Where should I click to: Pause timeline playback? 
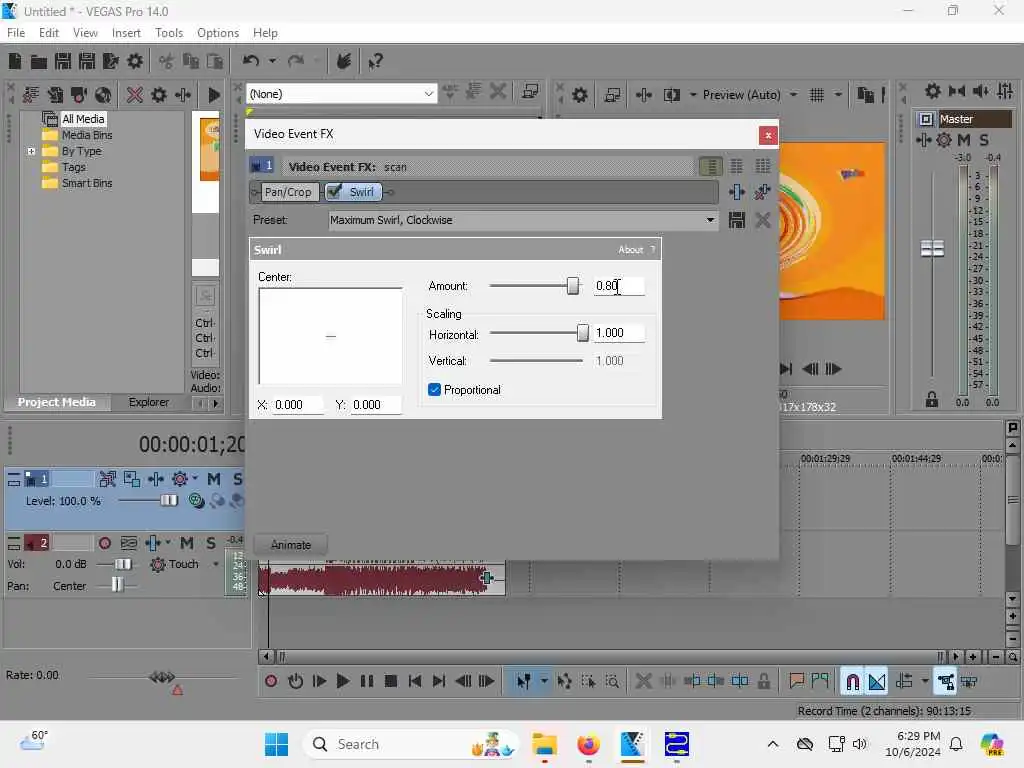coord(367,681)
